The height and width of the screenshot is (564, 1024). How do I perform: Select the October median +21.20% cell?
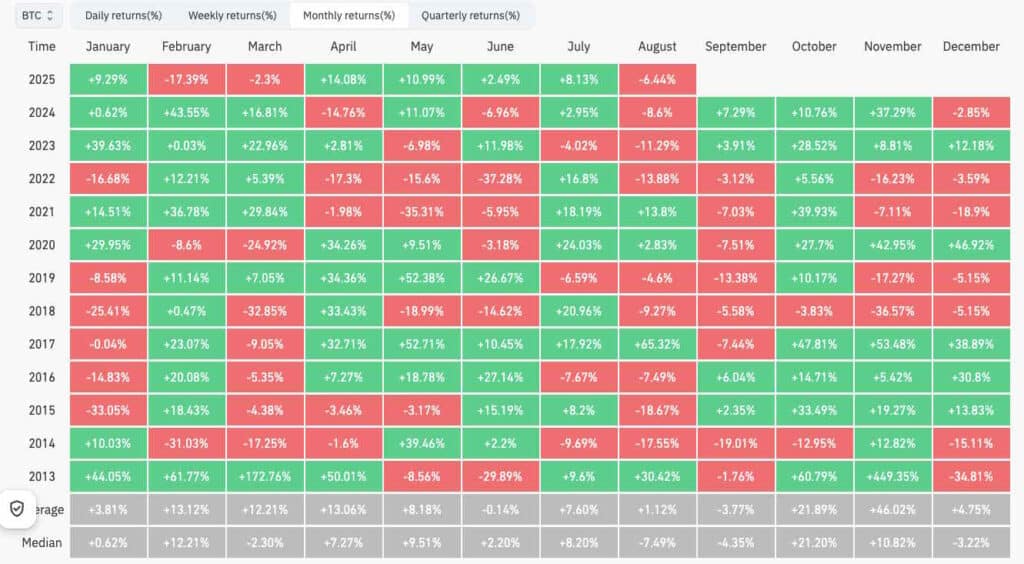[x=814, y=543]
